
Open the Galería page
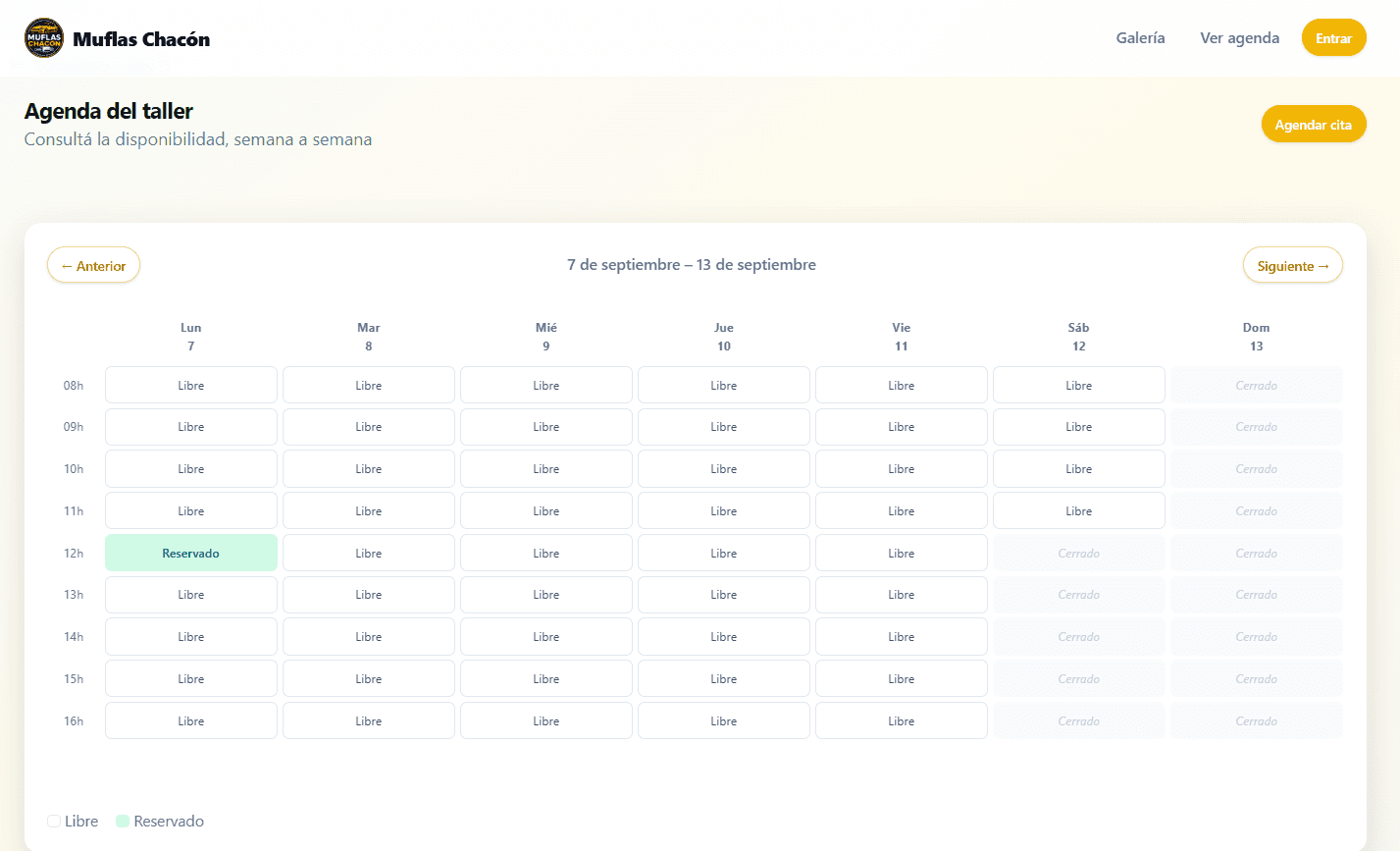pos(1140,38)
